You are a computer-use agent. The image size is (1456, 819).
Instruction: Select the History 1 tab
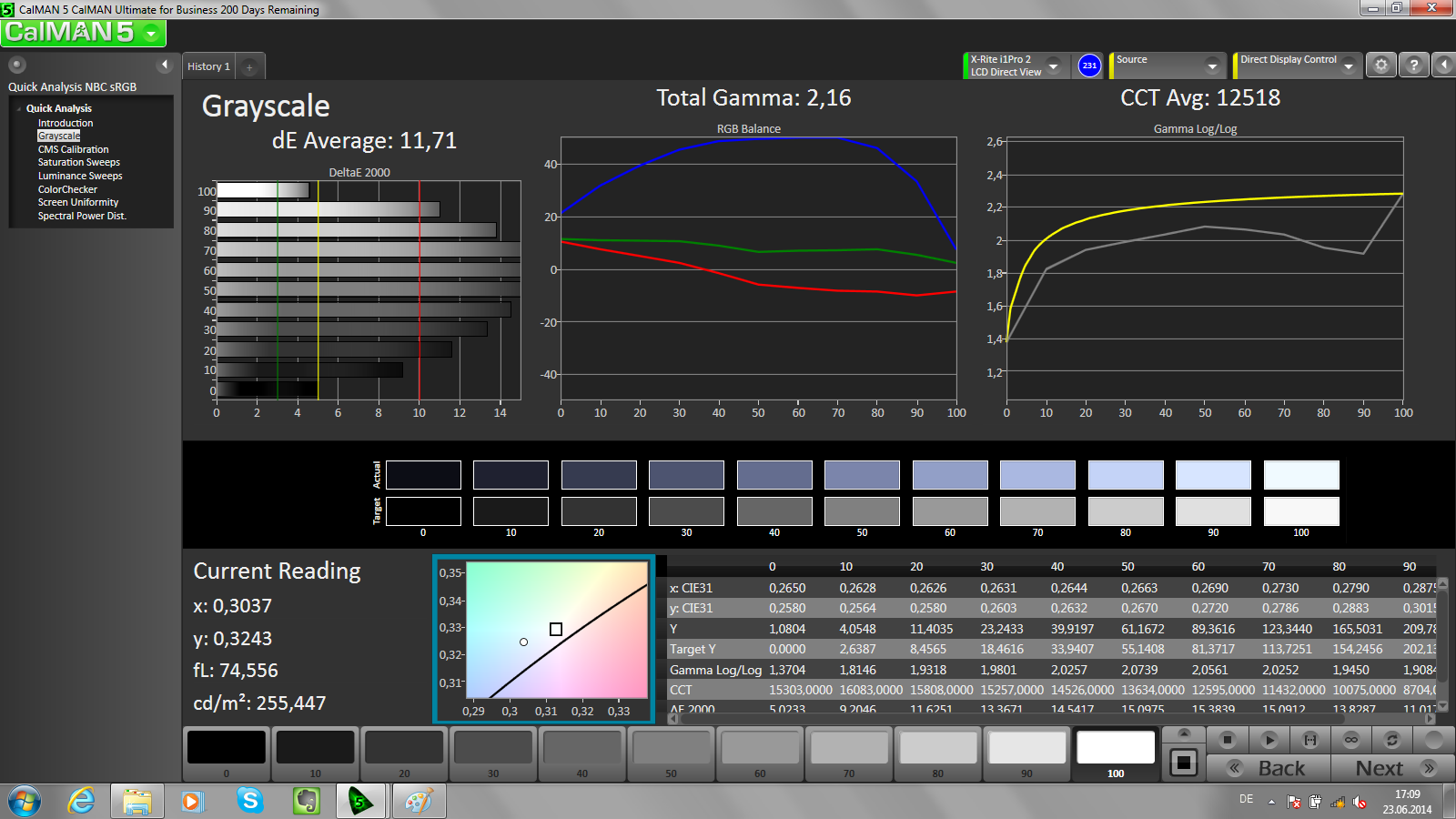coord(209,66)
